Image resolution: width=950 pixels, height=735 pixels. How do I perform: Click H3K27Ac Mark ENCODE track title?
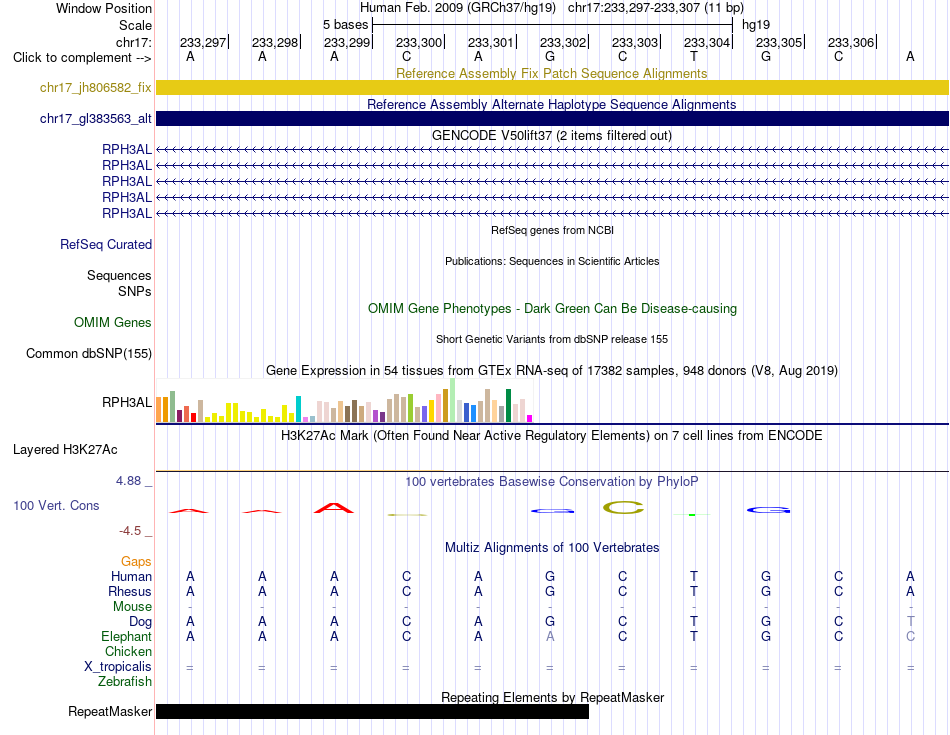[551, 436]
